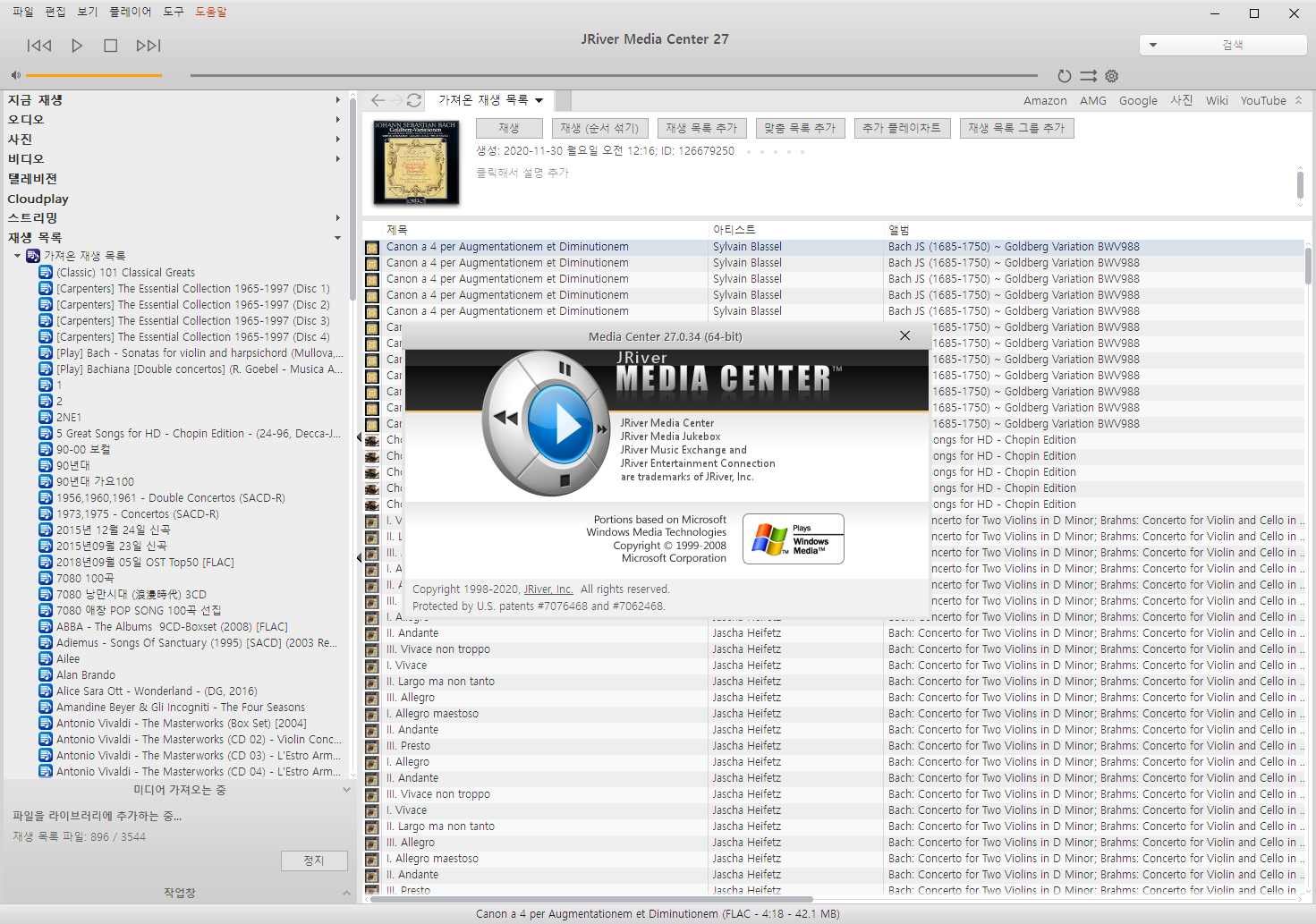Open the 플레이어 menu

(131, 12)
